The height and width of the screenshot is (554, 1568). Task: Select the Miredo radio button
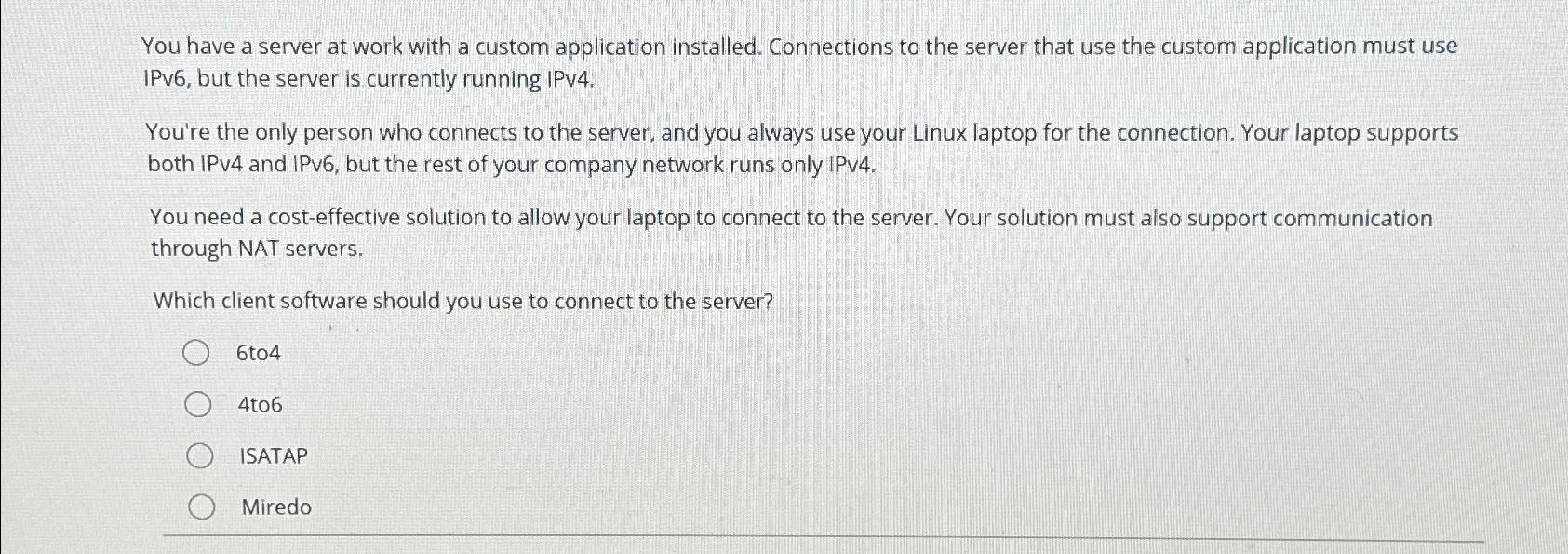point(199,507)
